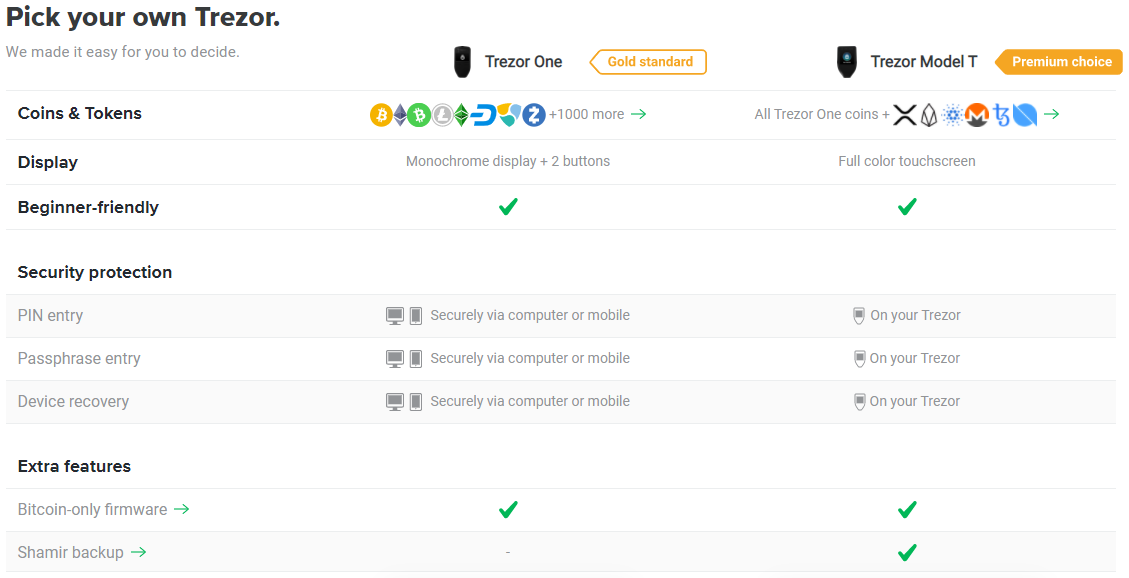Image resolution: width=1129 pixels, height=578 pixels.
Task: Click the black XRP coin icon
Action: tap(904, 115)
